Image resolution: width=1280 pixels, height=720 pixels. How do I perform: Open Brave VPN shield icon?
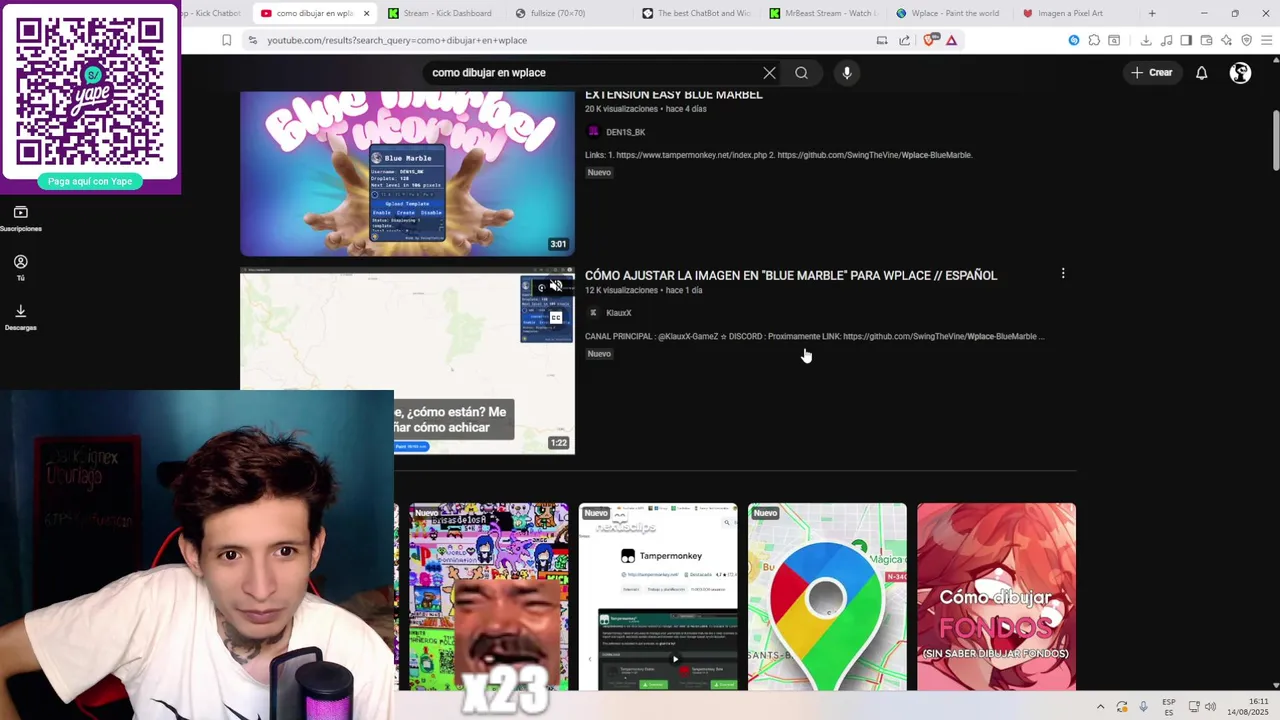[1246, 40]
